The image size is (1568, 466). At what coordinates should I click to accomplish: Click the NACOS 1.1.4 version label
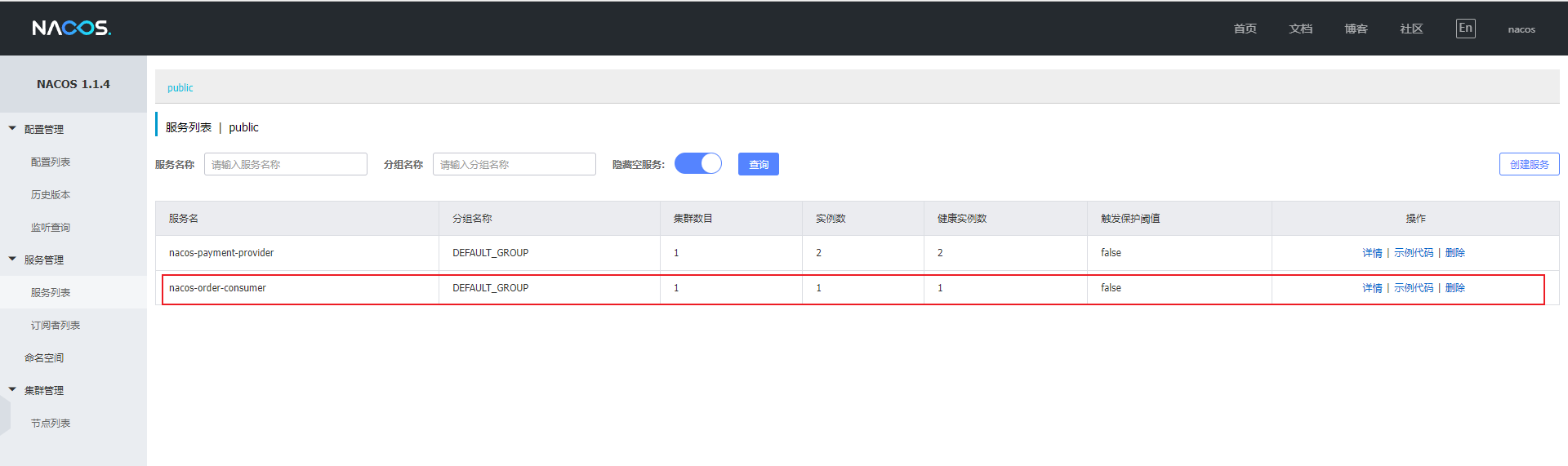73,84
